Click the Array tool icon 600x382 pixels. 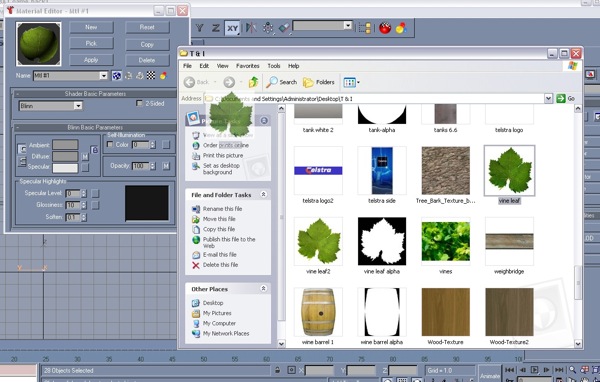[x=268, y=28]
